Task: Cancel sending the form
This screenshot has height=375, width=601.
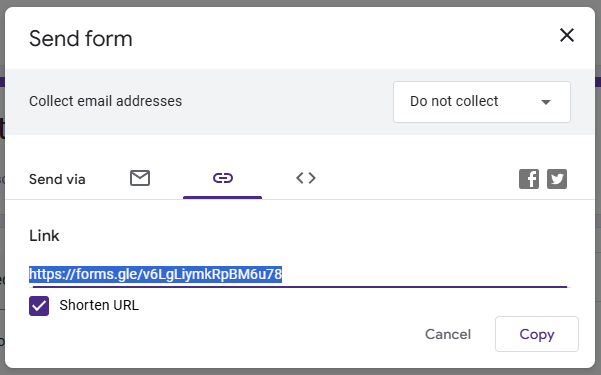Action: tap(448, 334)
